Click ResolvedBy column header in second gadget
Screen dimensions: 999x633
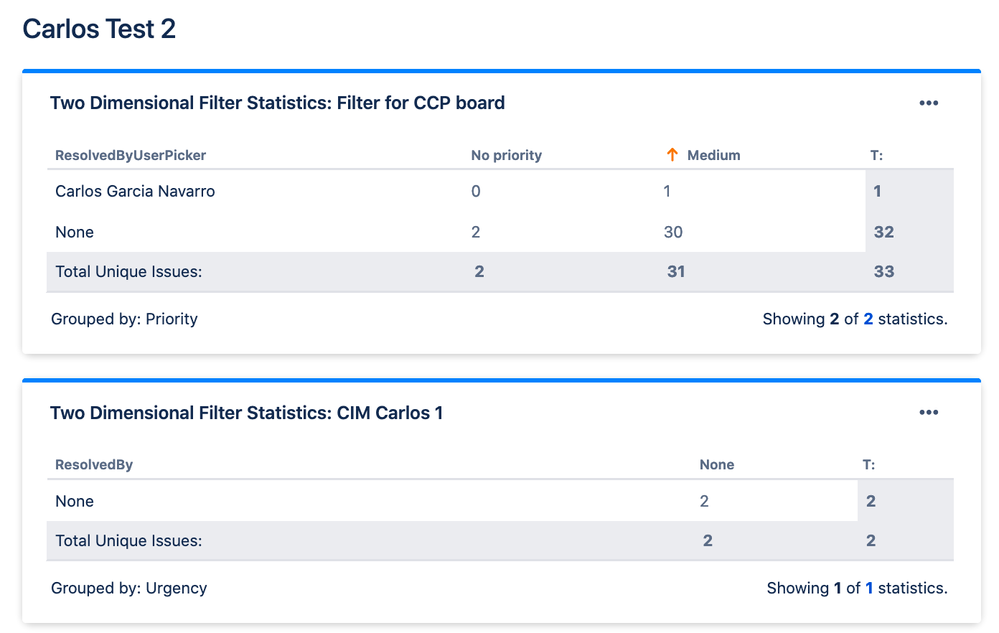(94, 465)
